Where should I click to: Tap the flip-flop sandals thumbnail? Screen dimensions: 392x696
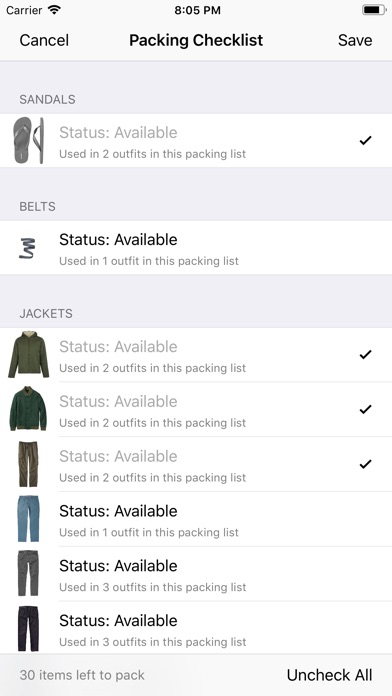pyautogui.click(x=28, y=140)
